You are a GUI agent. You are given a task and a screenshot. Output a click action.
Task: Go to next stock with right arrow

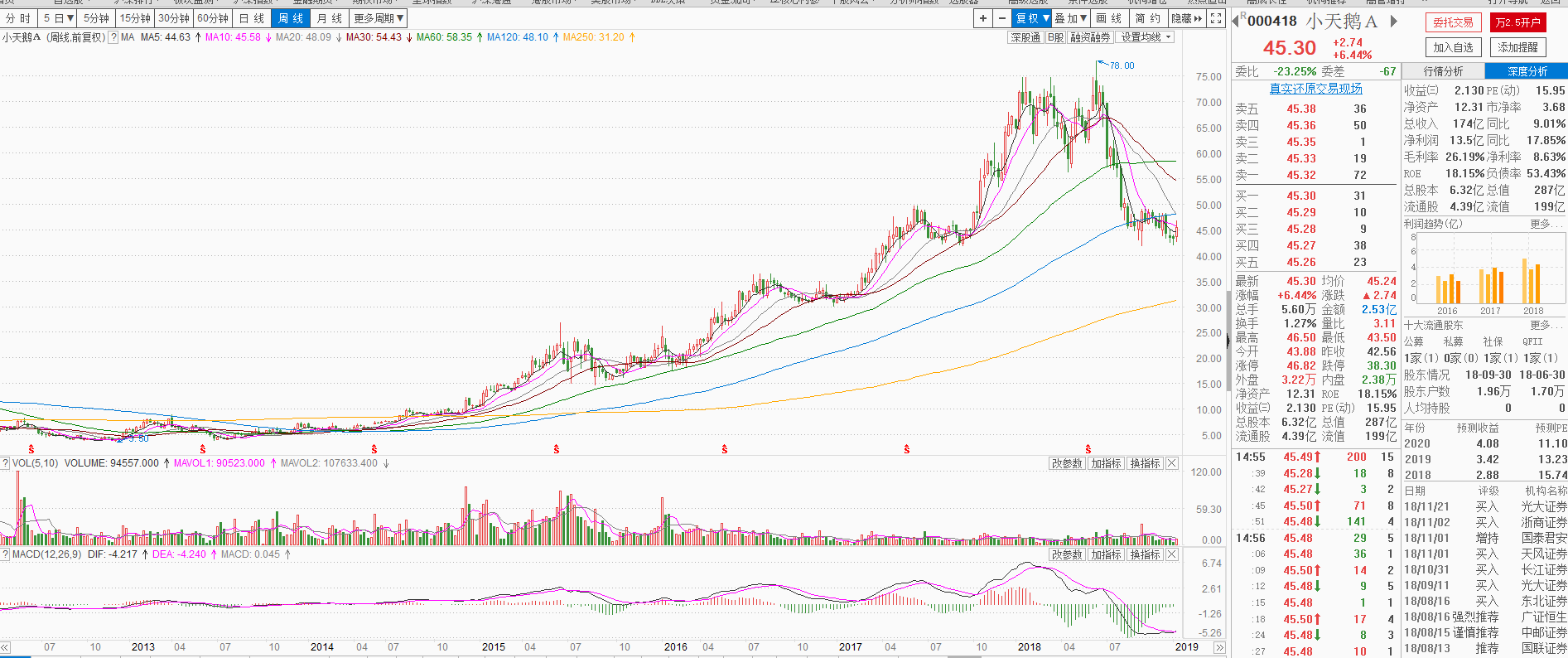click(x=1394, y=21)
